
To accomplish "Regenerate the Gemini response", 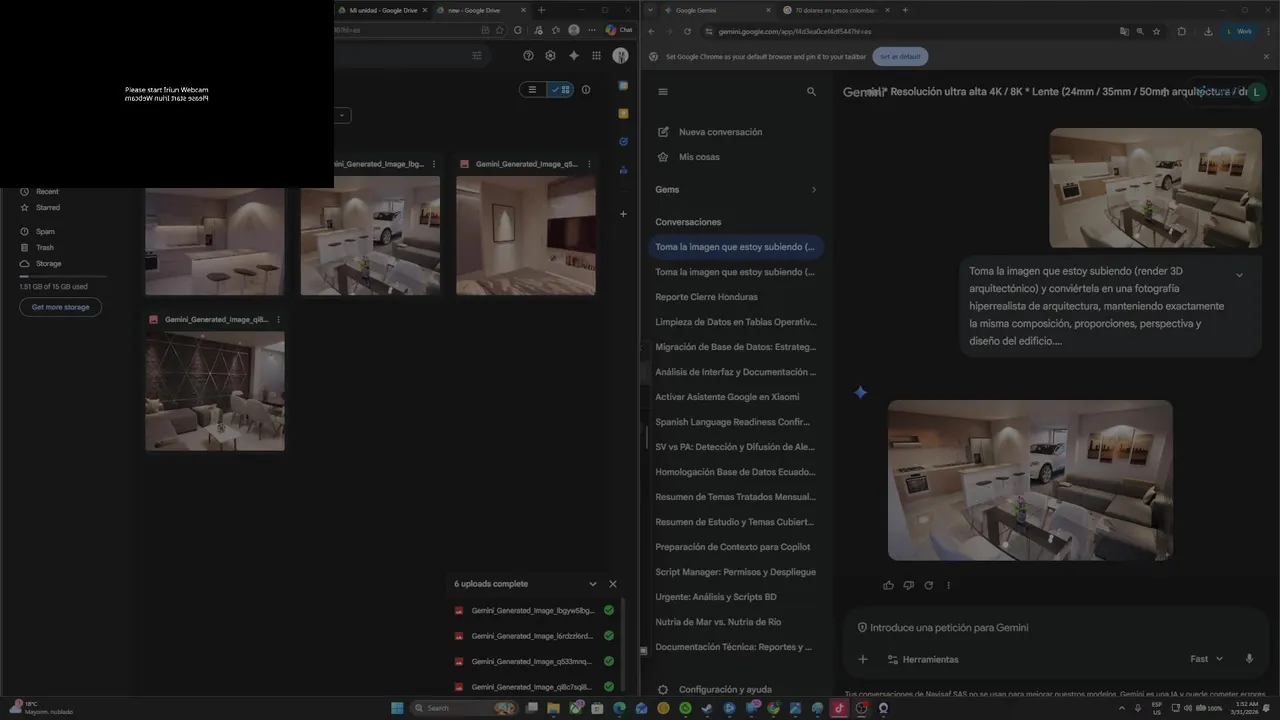I will (x=928, y=585).
